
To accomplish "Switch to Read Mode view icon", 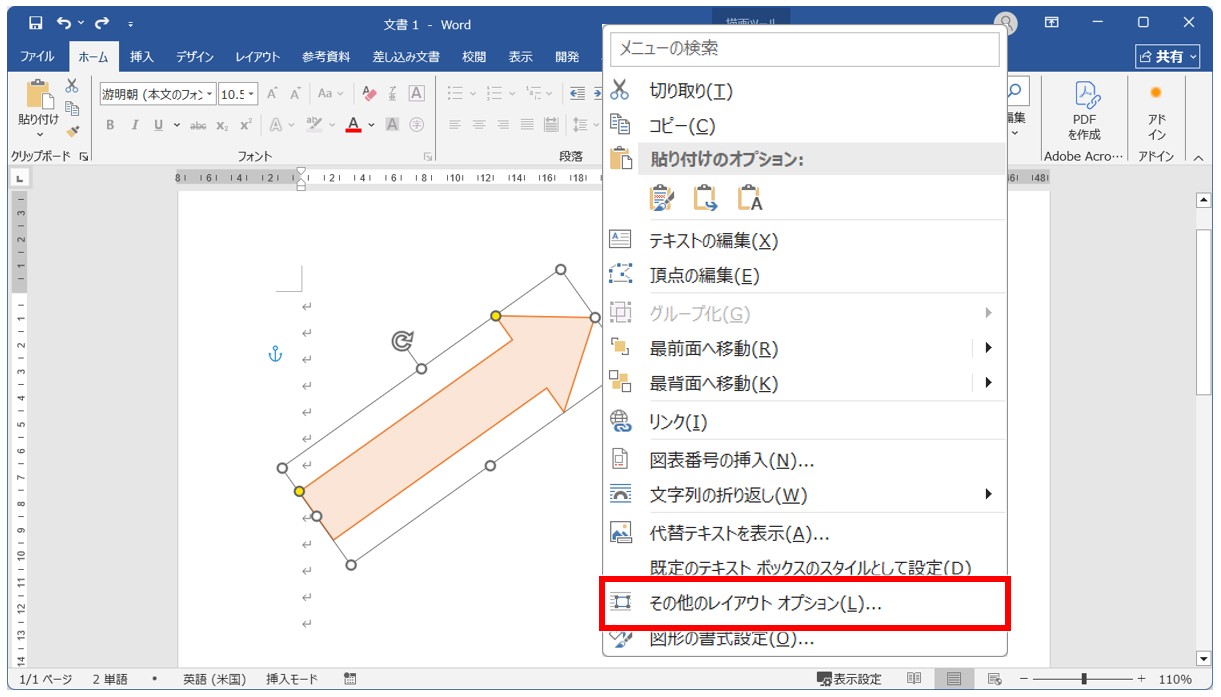I will pos(914,679).
